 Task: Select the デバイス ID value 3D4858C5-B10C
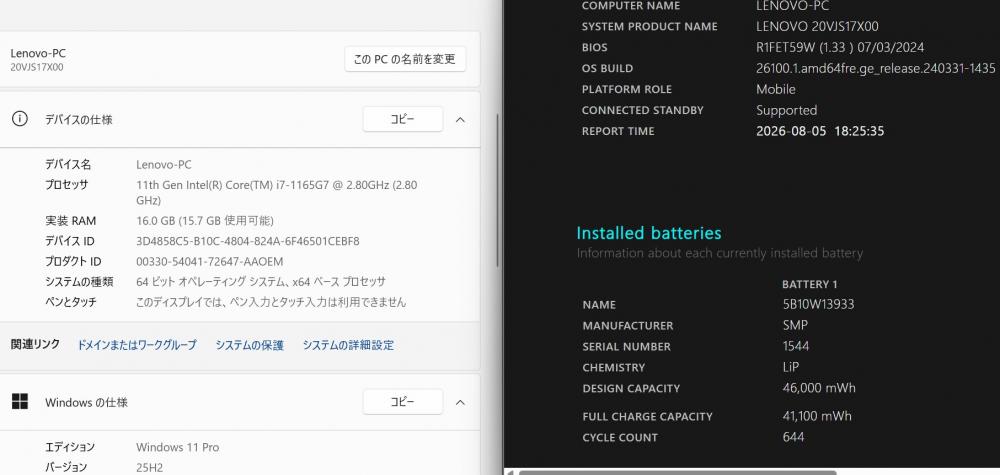(247, 241)
